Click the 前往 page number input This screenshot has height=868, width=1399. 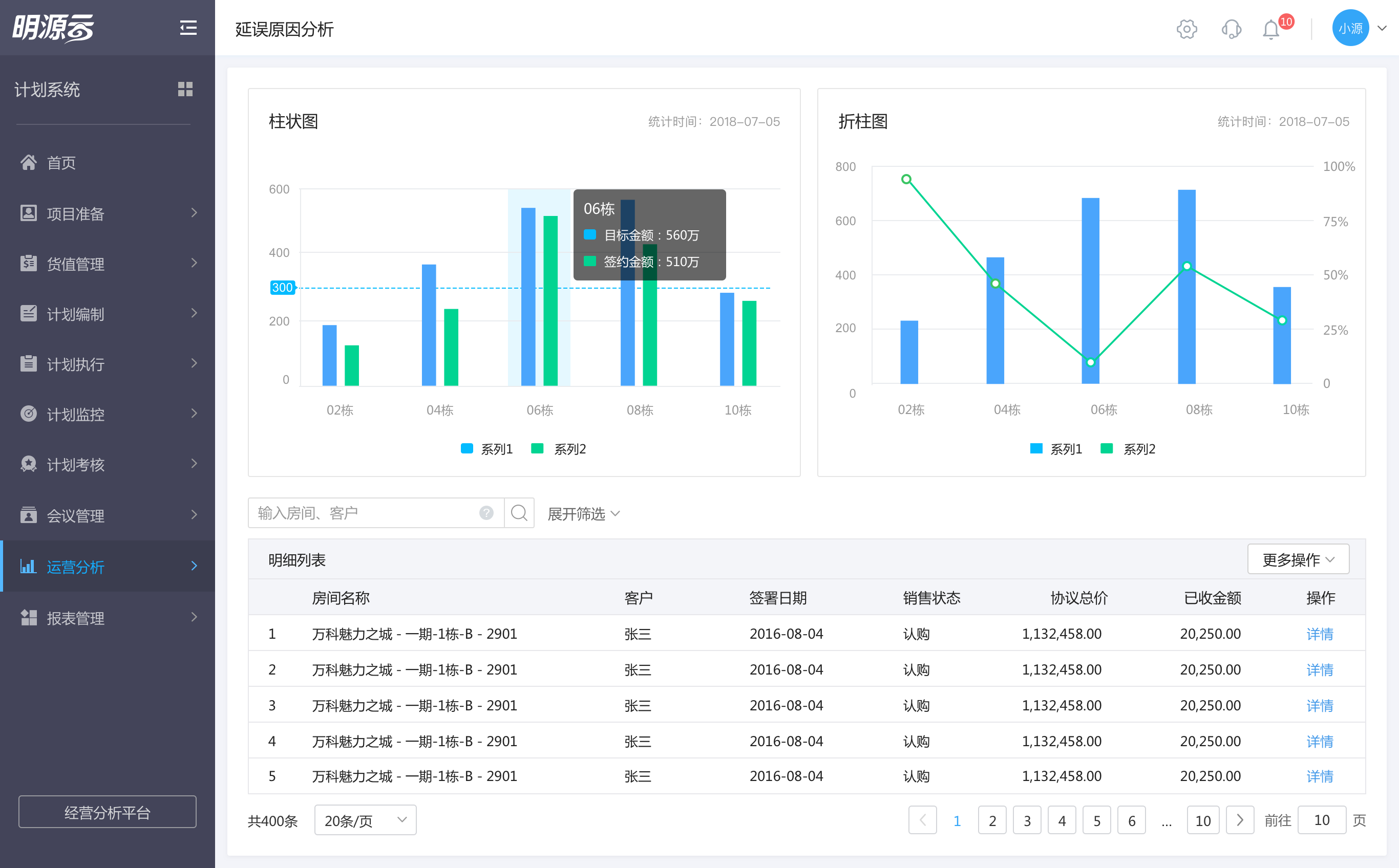pyautogui.click(x=1322, y=820)
